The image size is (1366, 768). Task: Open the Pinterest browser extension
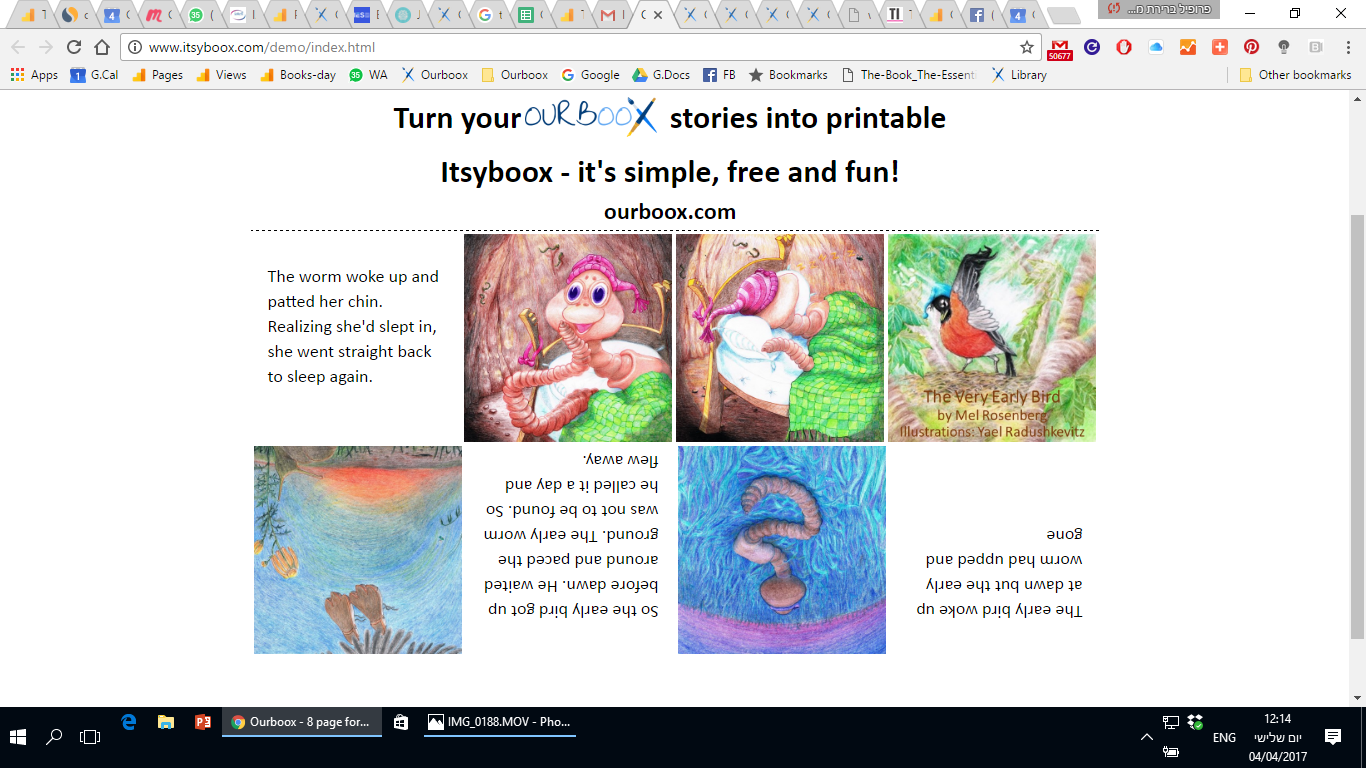(x=1250, y=48)
